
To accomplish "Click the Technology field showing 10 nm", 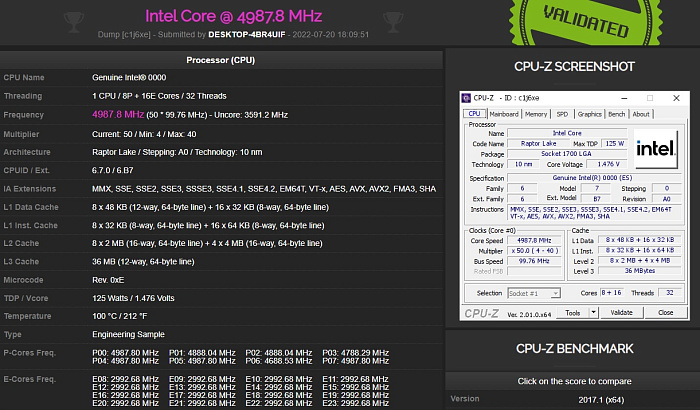I will click(x=523, y=164).
